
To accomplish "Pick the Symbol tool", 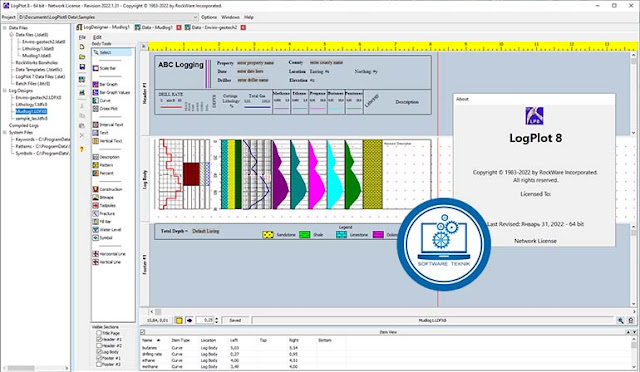I will coord(102,238).
